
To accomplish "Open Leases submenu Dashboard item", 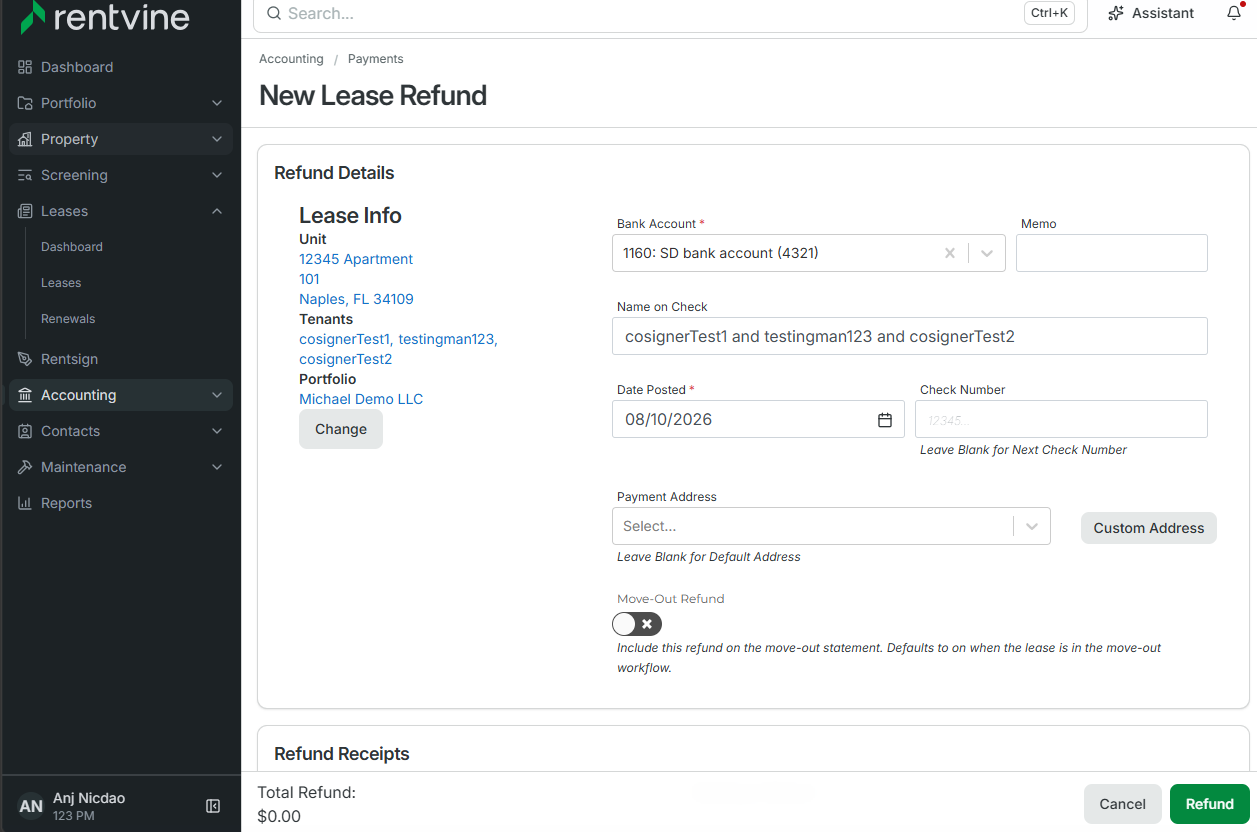I will click(x=72, y=247).
